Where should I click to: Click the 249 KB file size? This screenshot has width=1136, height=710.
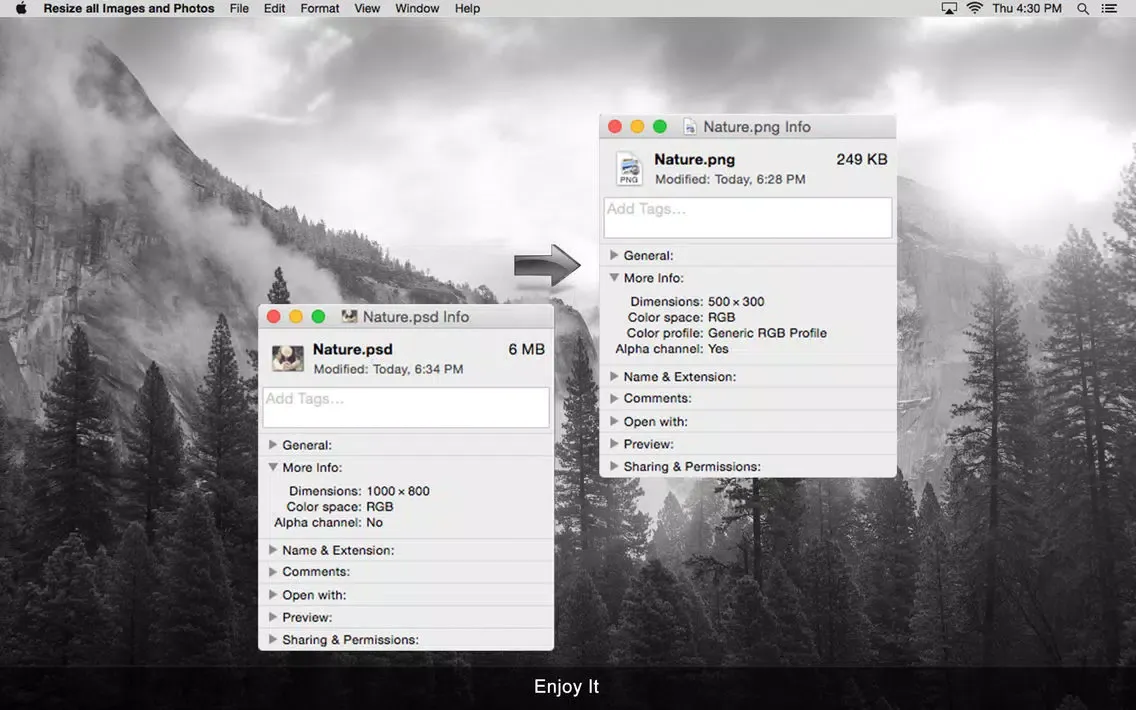(861, 159)
